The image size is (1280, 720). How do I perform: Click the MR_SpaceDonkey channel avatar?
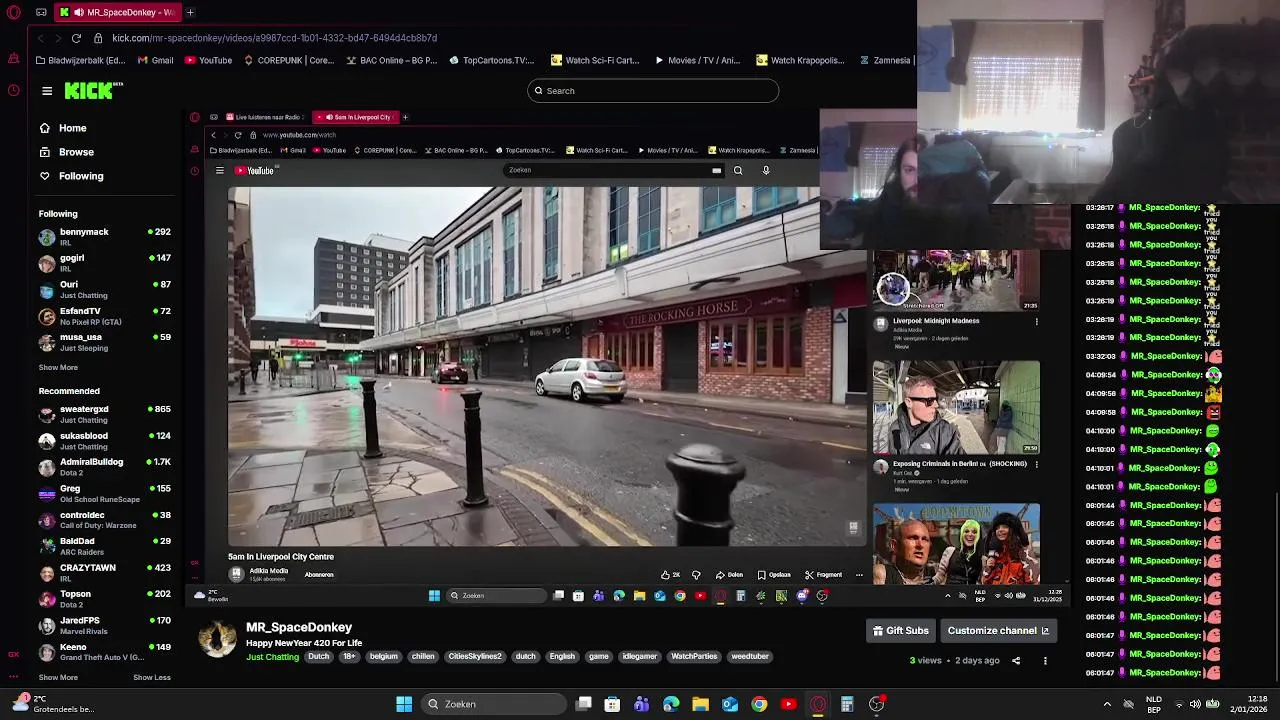point(217,639)
